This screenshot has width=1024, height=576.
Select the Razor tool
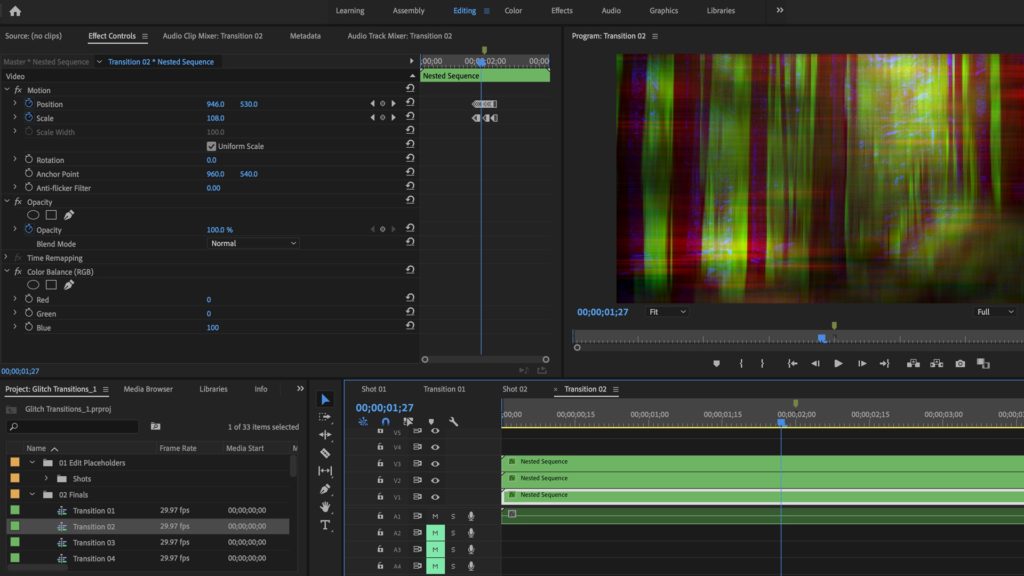pyautogui.click(x=325, y=453)
